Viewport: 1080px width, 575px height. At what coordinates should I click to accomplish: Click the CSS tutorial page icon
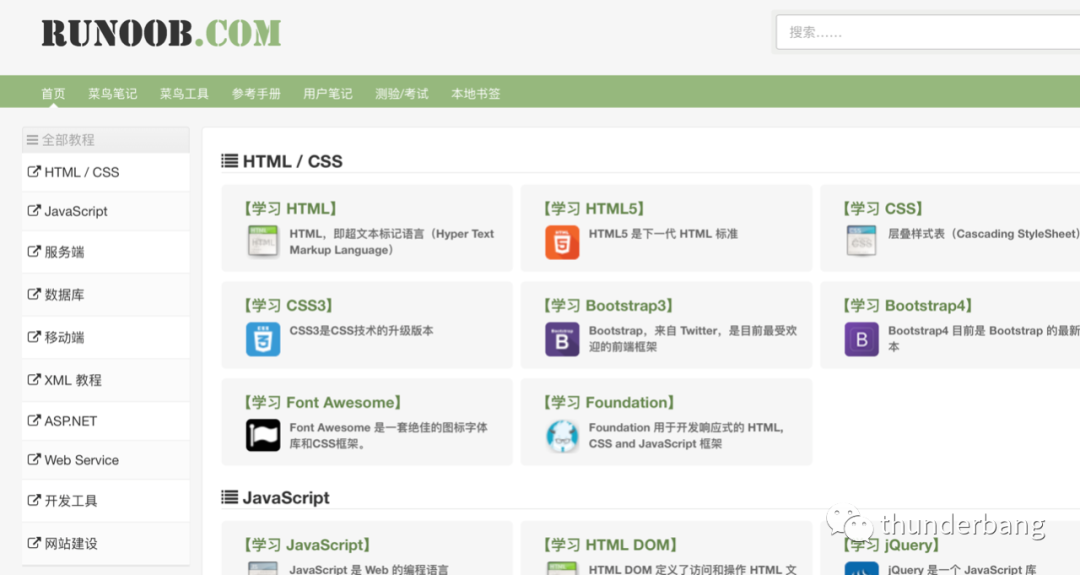click(861, 242)
